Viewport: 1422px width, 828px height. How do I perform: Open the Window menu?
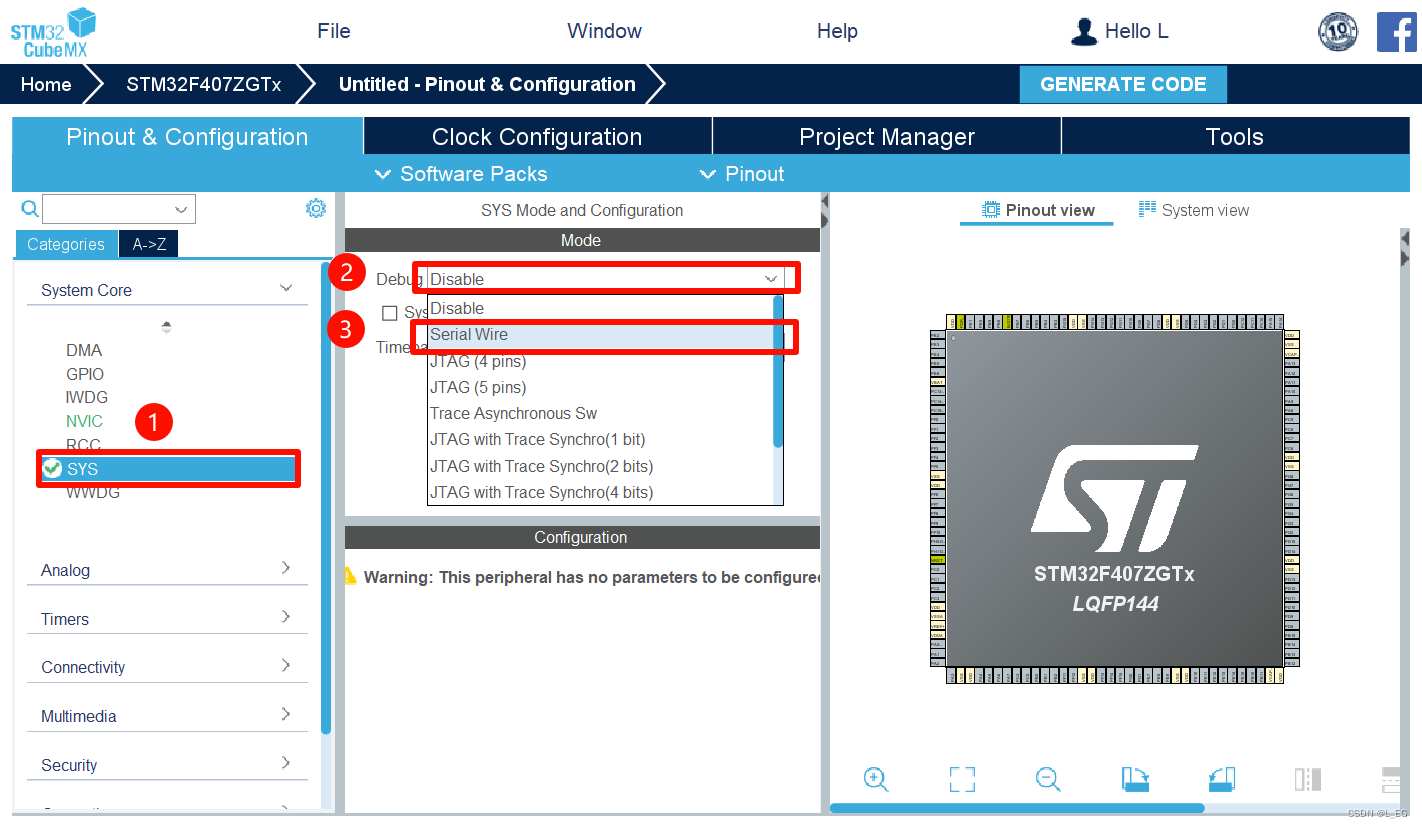pos(604,31)
